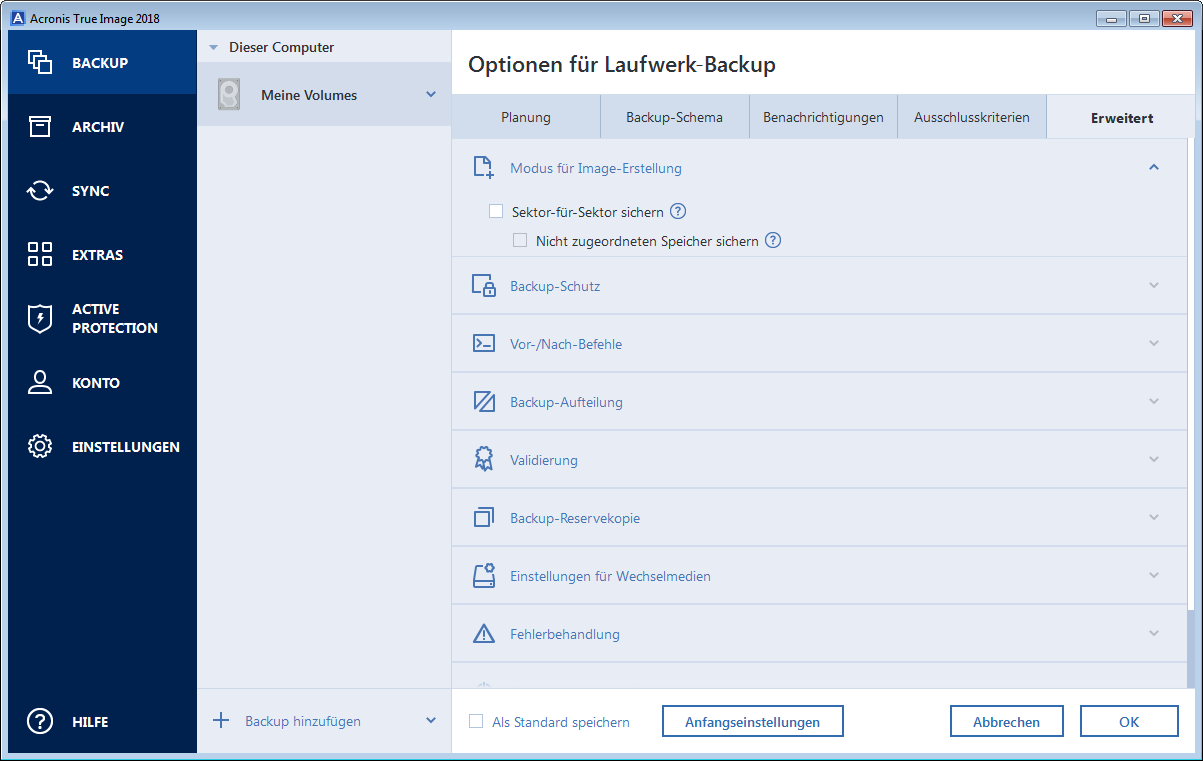Click the Anfangseinstellungen button
The width and height of the screenshot is (1203, 761).
pos(752,721)
